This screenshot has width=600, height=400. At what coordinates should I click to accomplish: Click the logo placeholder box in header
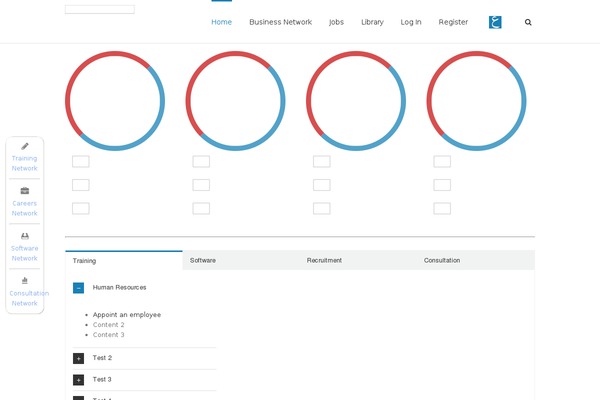tap(100, 9)
